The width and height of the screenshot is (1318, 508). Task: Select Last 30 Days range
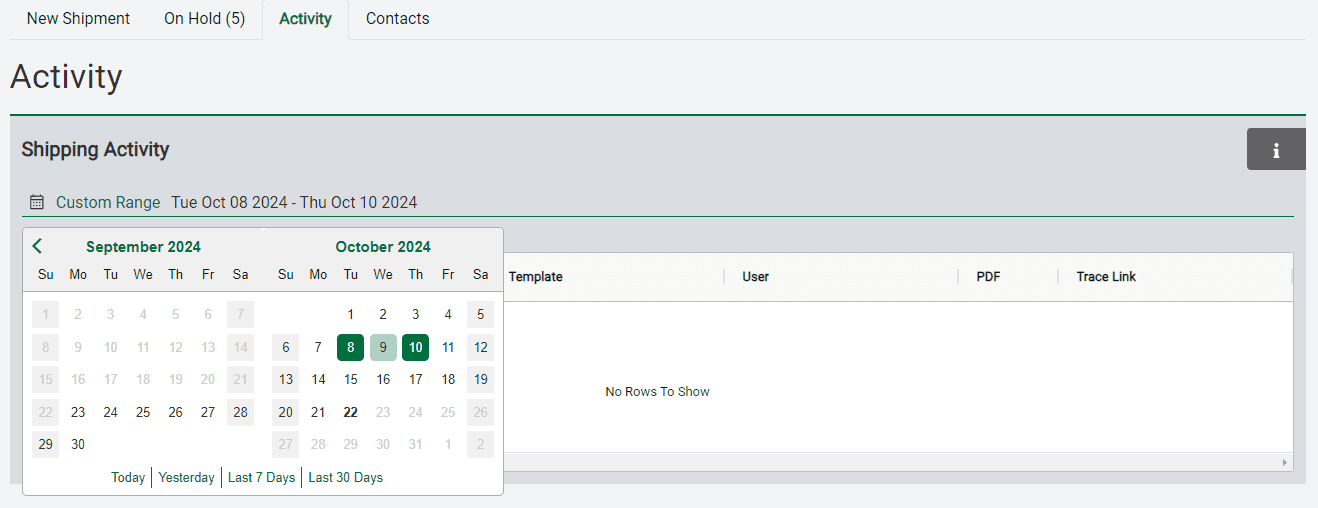click(345, 477)
